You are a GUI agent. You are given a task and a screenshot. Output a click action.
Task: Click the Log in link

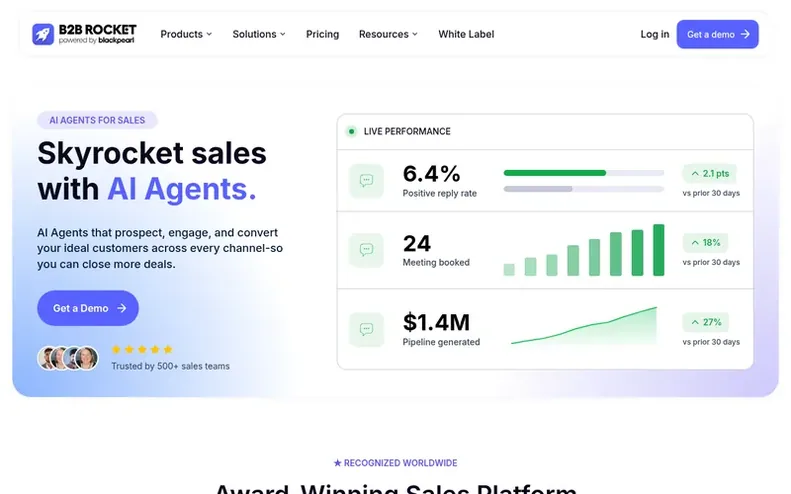pos(655,34)
